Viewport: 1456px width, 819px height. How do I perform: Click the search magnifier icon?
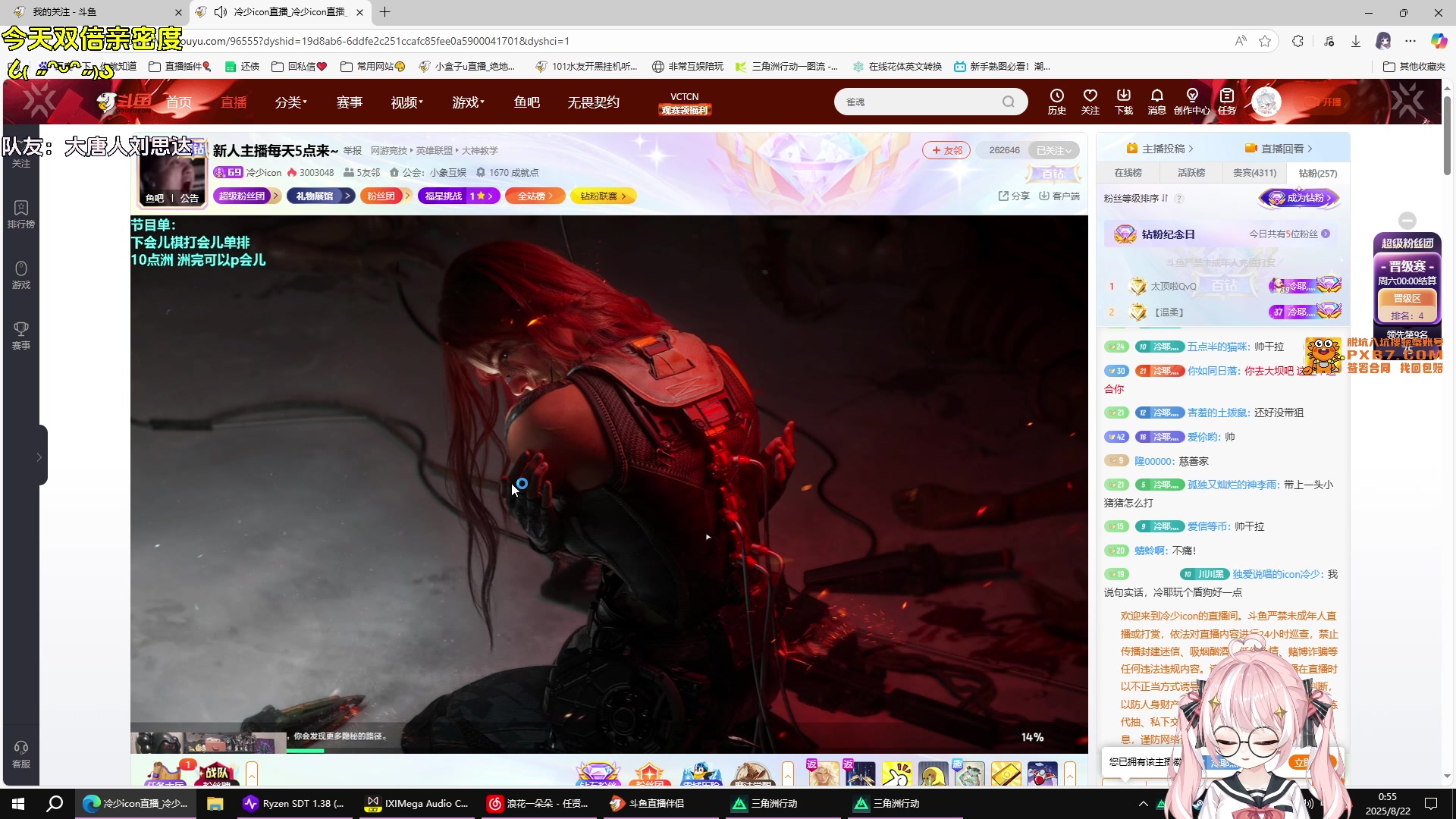(1008, 102)
